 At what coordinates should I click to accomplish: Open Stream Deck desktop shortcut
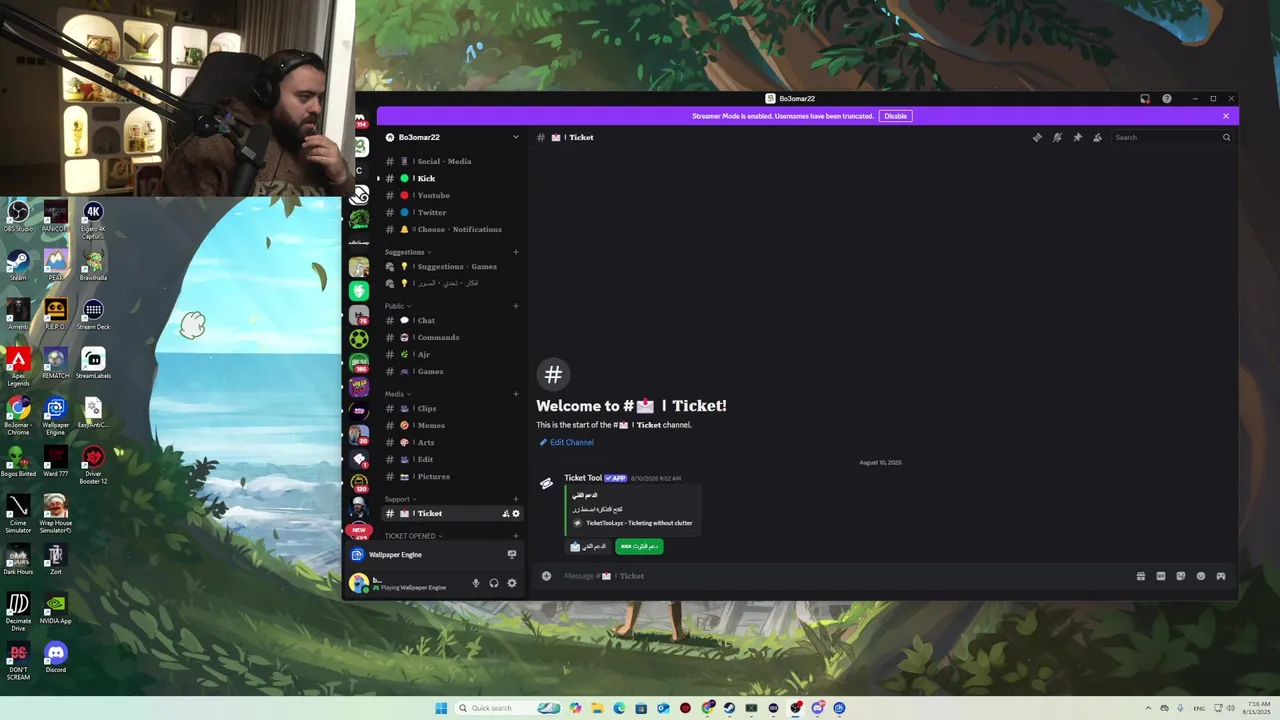[x=93, y=314]
